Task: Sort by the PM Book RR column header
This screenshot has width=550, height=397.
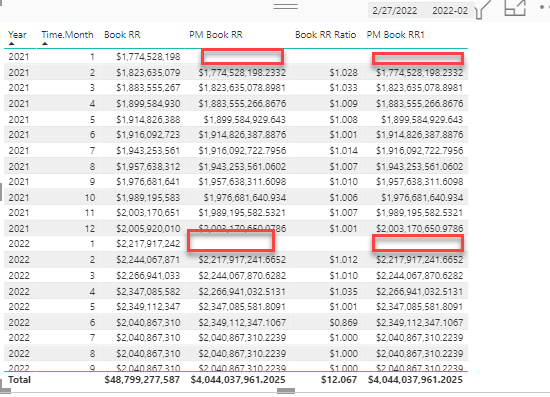Action: 216,35
